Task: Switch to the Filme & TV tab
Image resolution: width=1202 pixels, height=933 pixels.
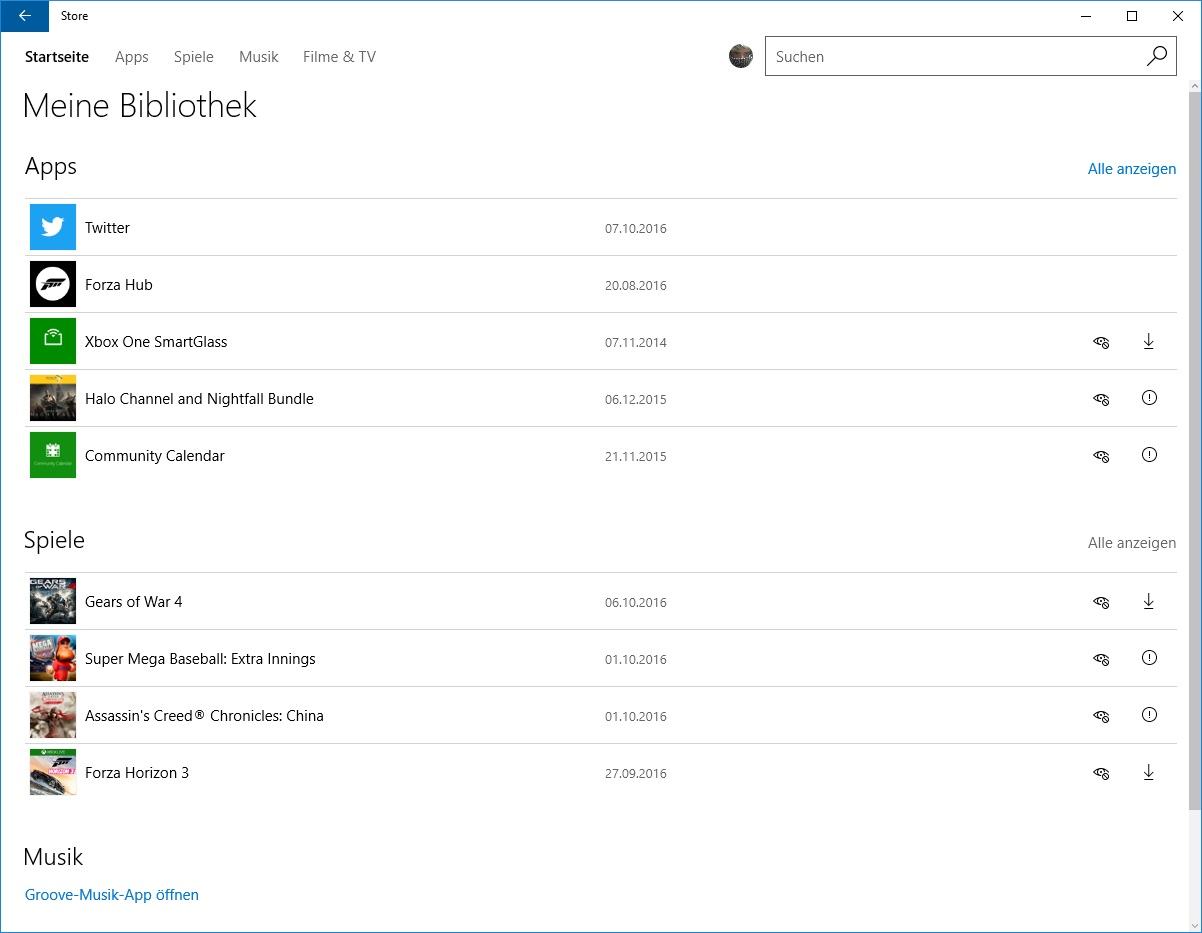Action: pyautogui.click(x=339, y=57)
